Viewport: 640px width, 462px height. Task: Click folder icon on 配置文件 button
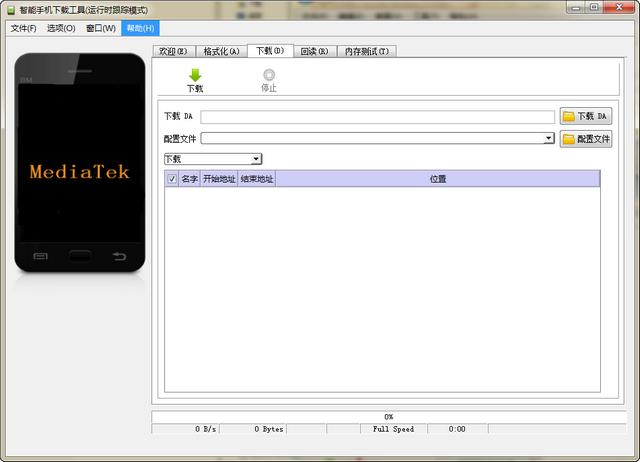coord(568,139)
